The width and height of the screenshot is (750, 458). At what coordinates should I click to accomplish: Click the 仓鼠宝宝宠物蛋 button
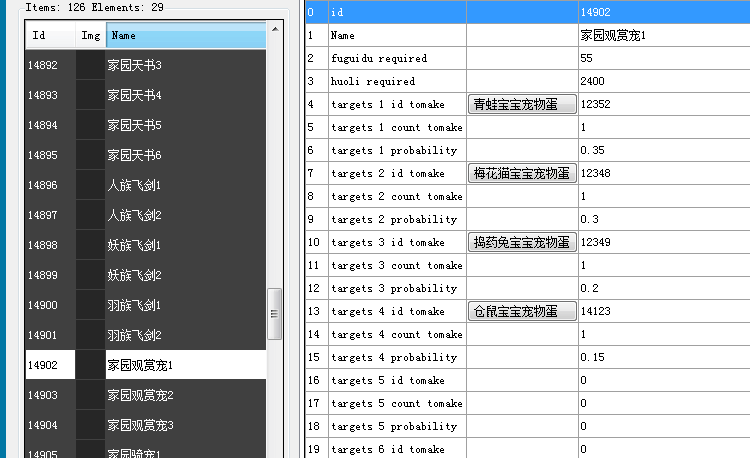[522, 311]
